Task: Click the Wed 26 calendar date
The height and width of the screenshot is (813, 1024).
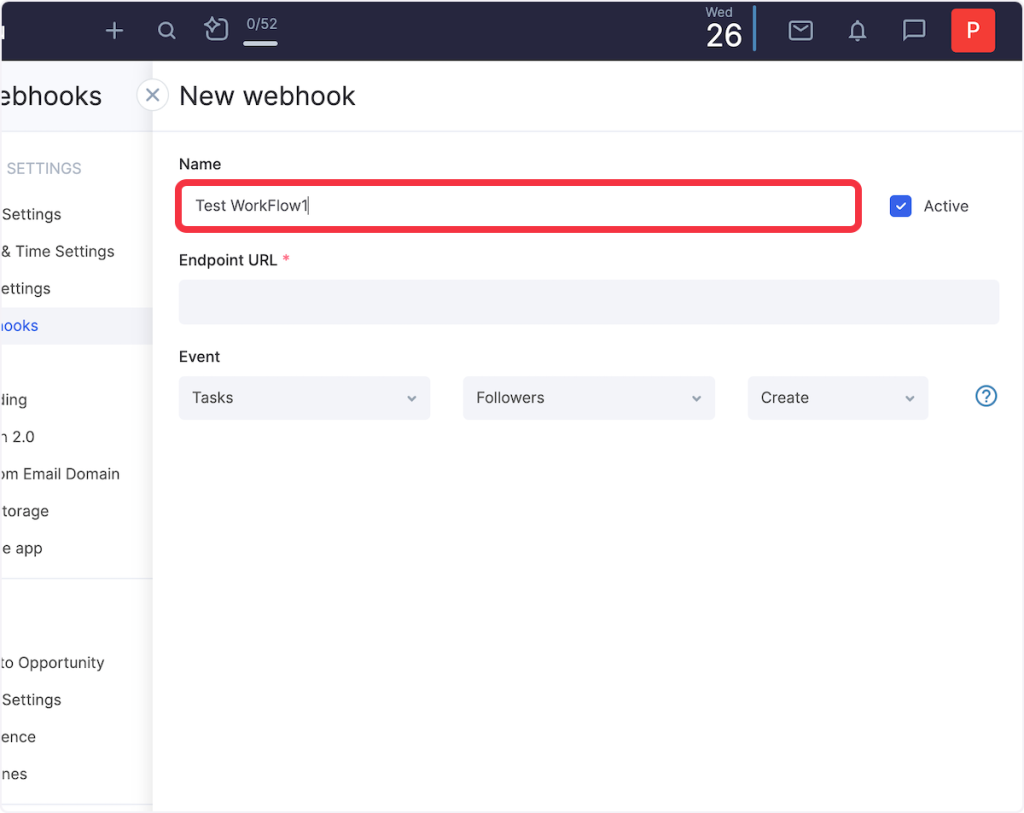Action: point(722,29)
